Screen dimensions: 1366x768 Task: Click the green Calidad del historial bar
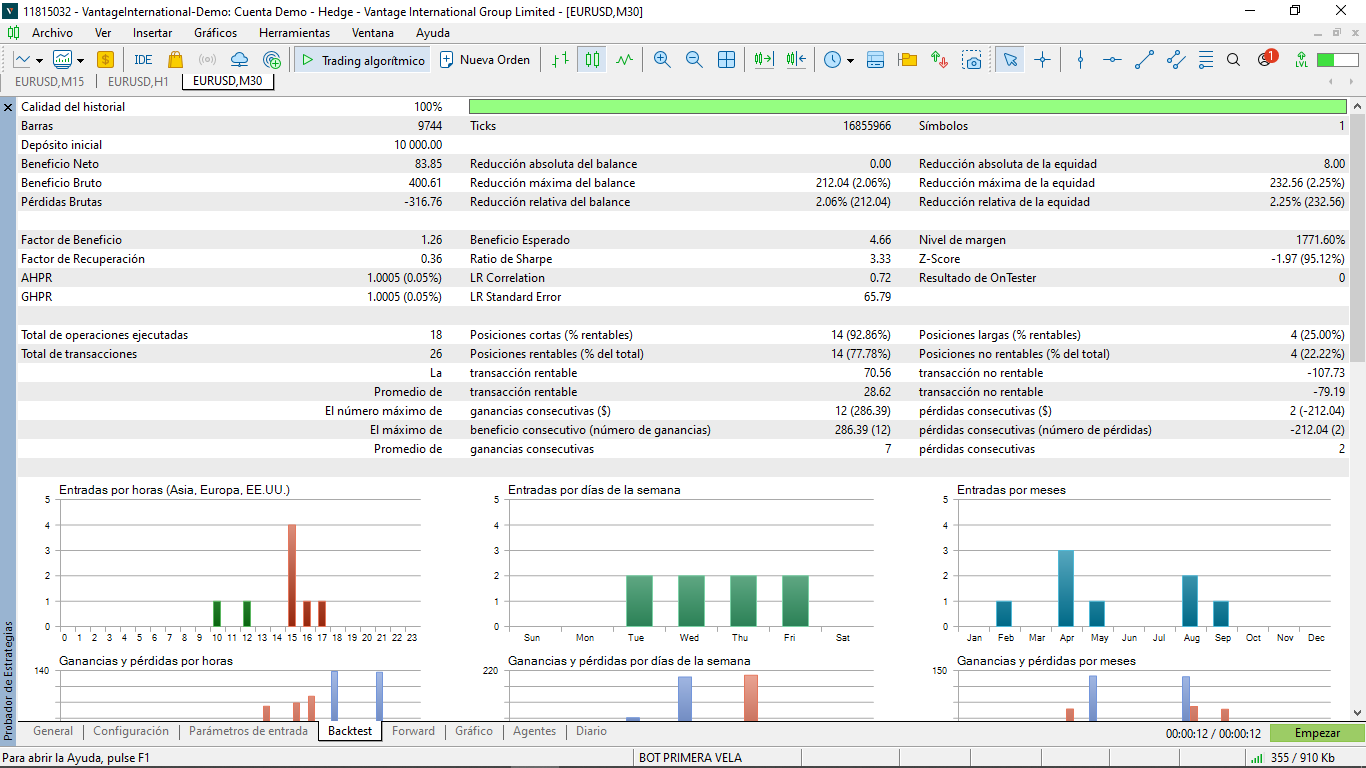point(907,106)
